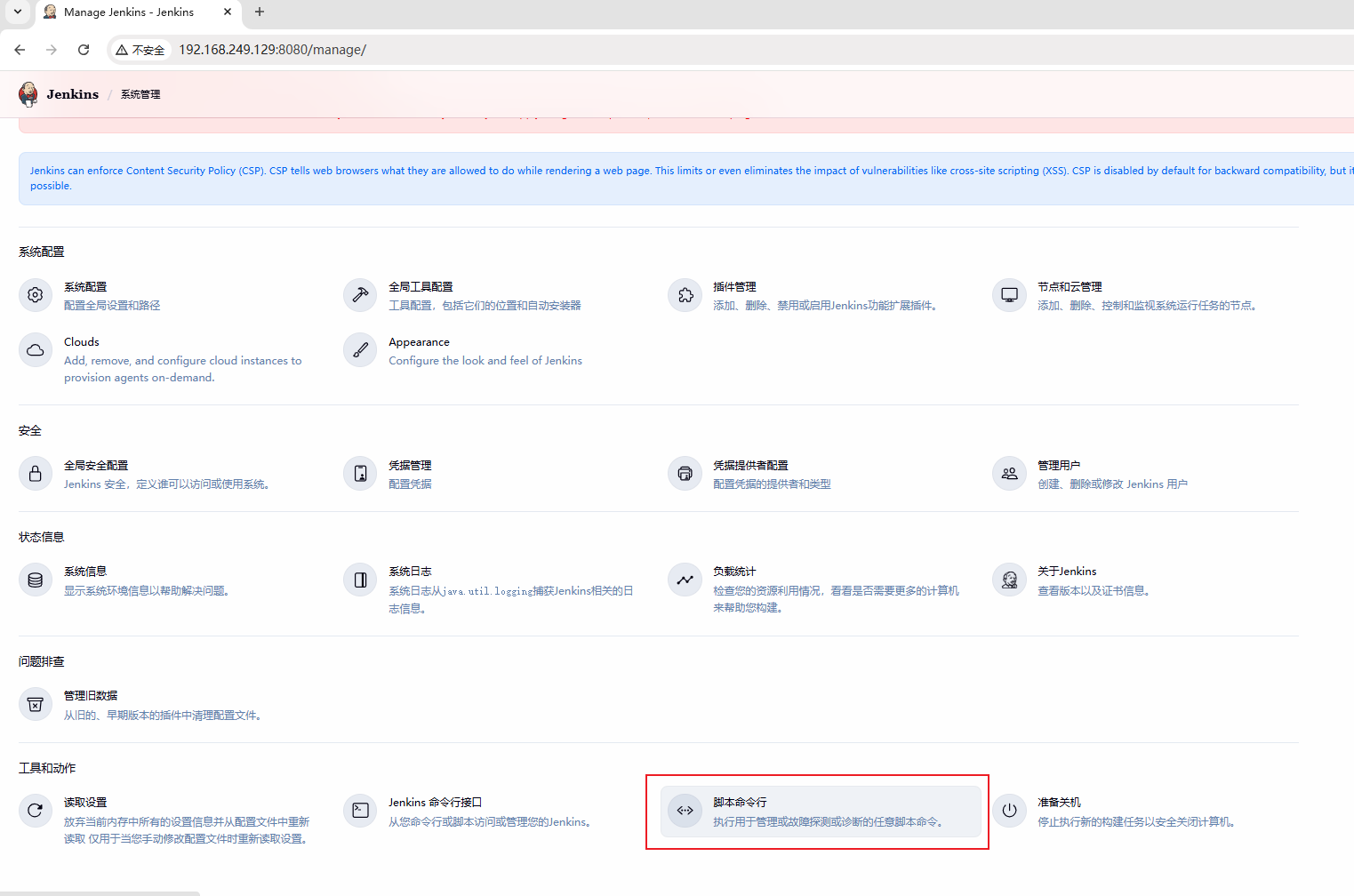Screen dimensions: 1354x896
Task: Click the 负载统计 chart icon
Action: (685, 580)
